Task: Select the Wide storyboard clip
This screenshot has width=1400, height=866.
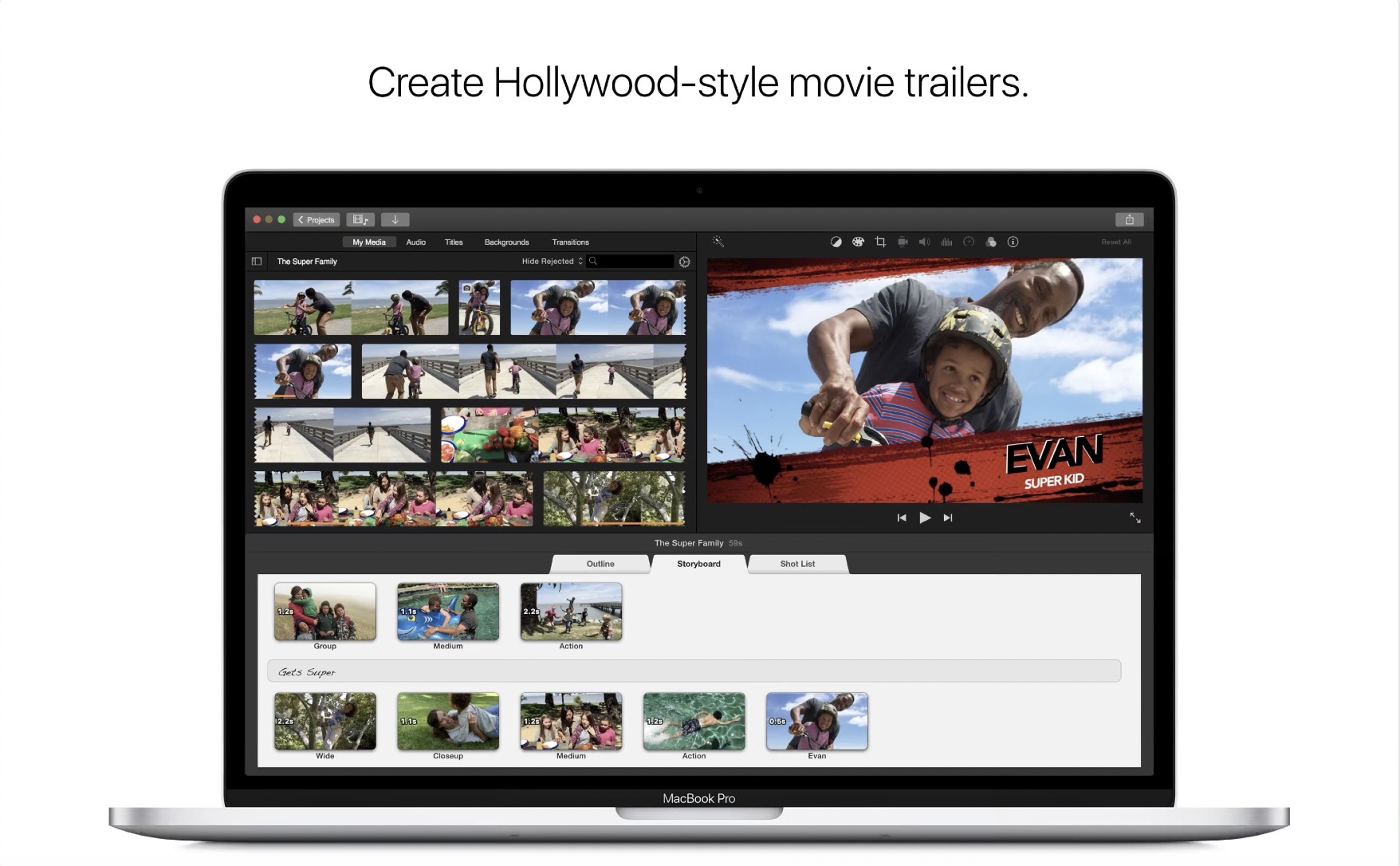Action: point(325,722)
